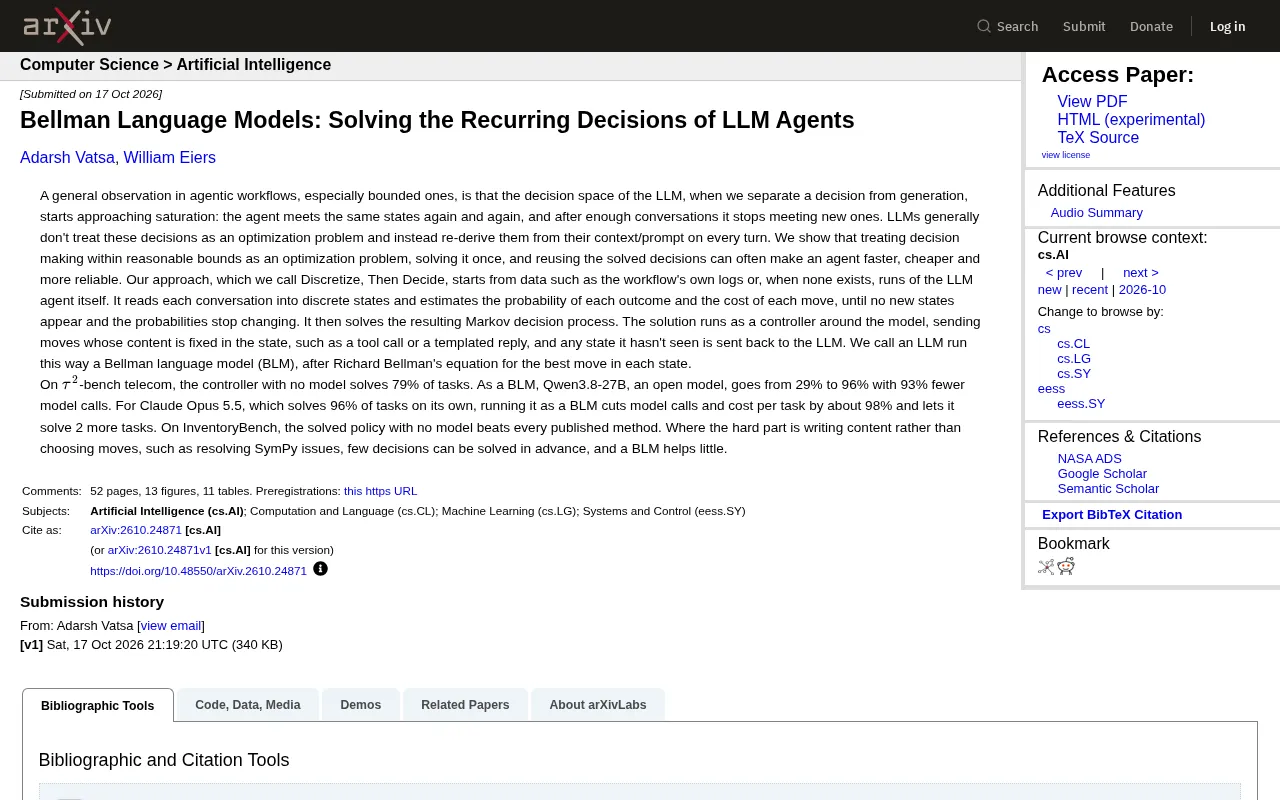This screenshot has height=800, width=1280.
Task: Go to previous paper link
Action: coord(1064,273)
